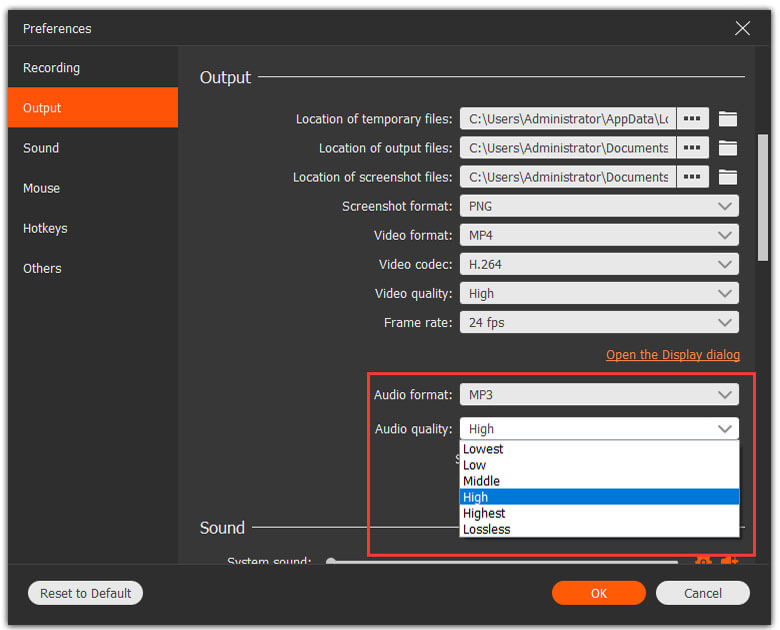Browse for temporary files path with ellipsis button
The height and width of the screenshot is (630, 780).
(x=692, y=119)
